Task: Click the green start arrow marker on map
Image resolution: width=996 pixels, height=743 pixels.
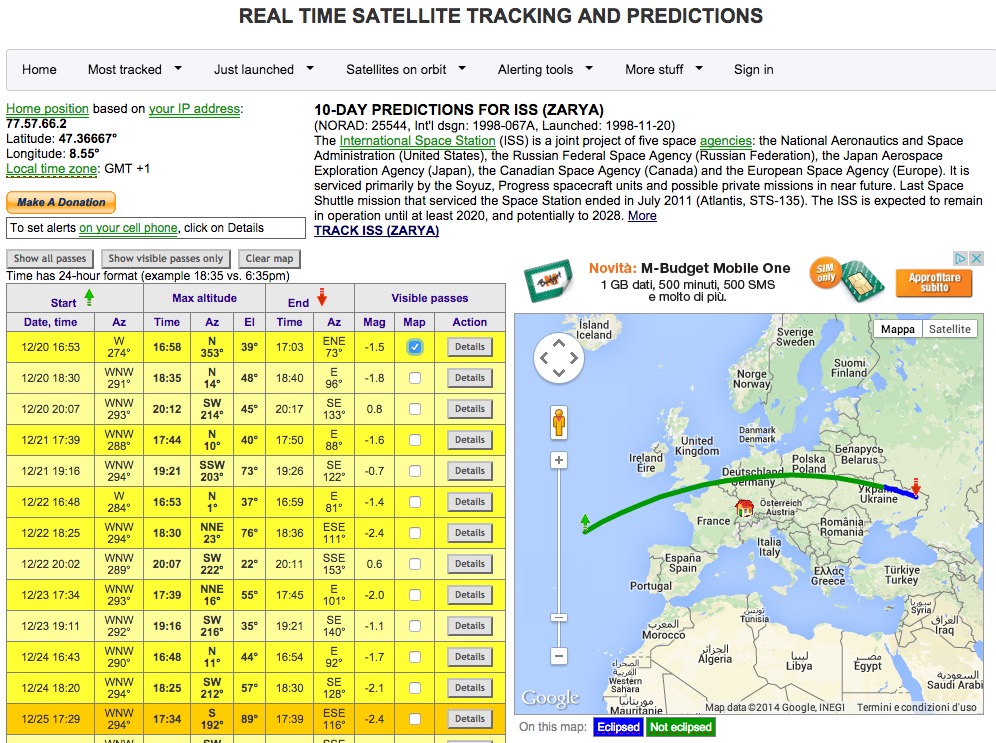Action: [x=585, y=522]
